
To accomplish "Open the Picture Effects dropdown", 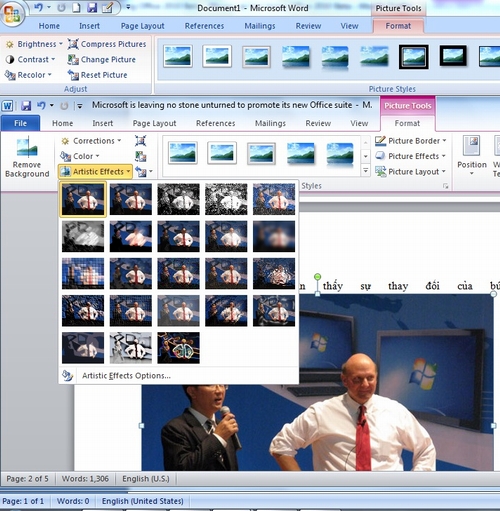I will [410, 156].
